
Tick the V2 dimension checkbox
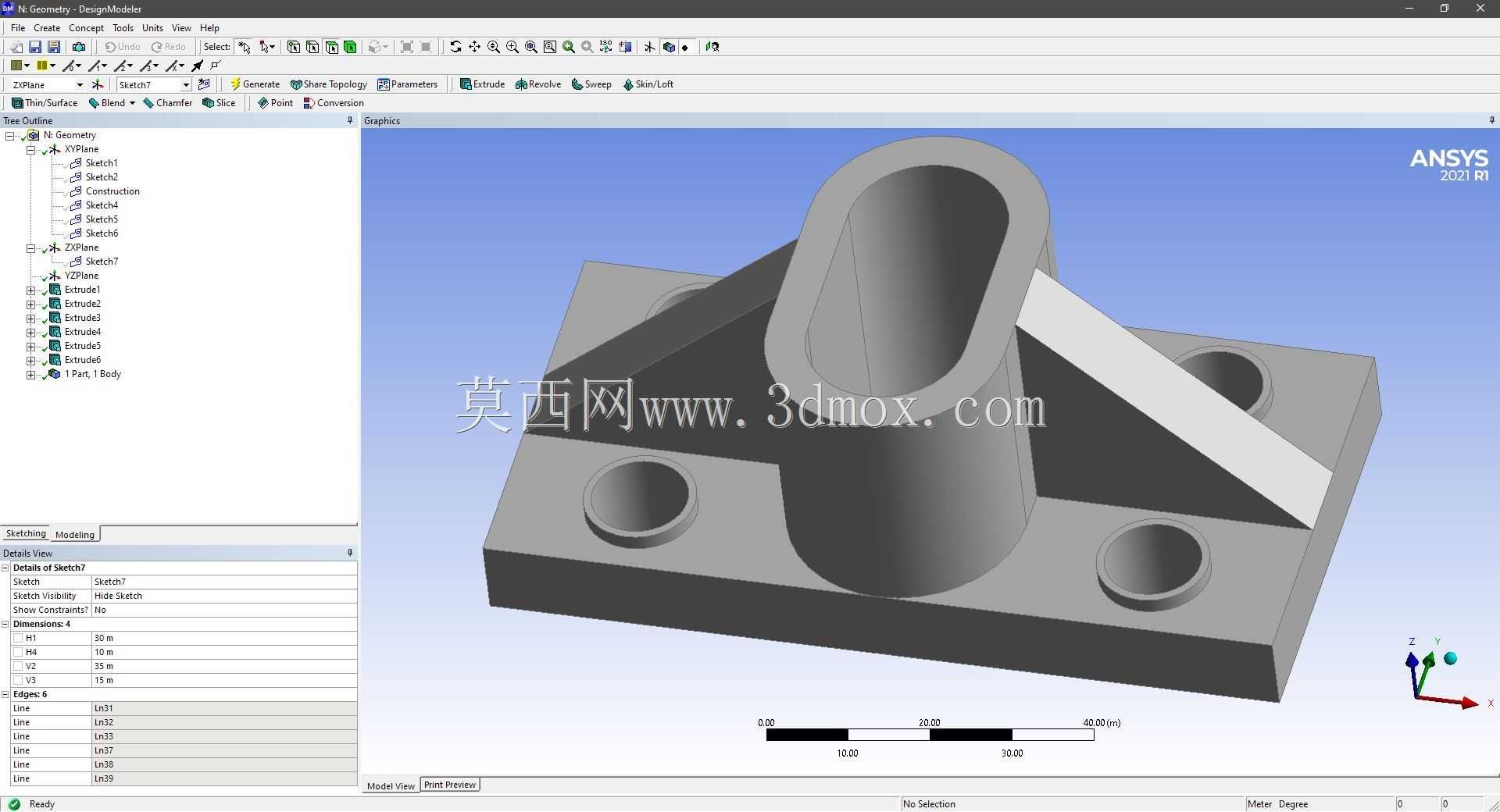[18, 666]
